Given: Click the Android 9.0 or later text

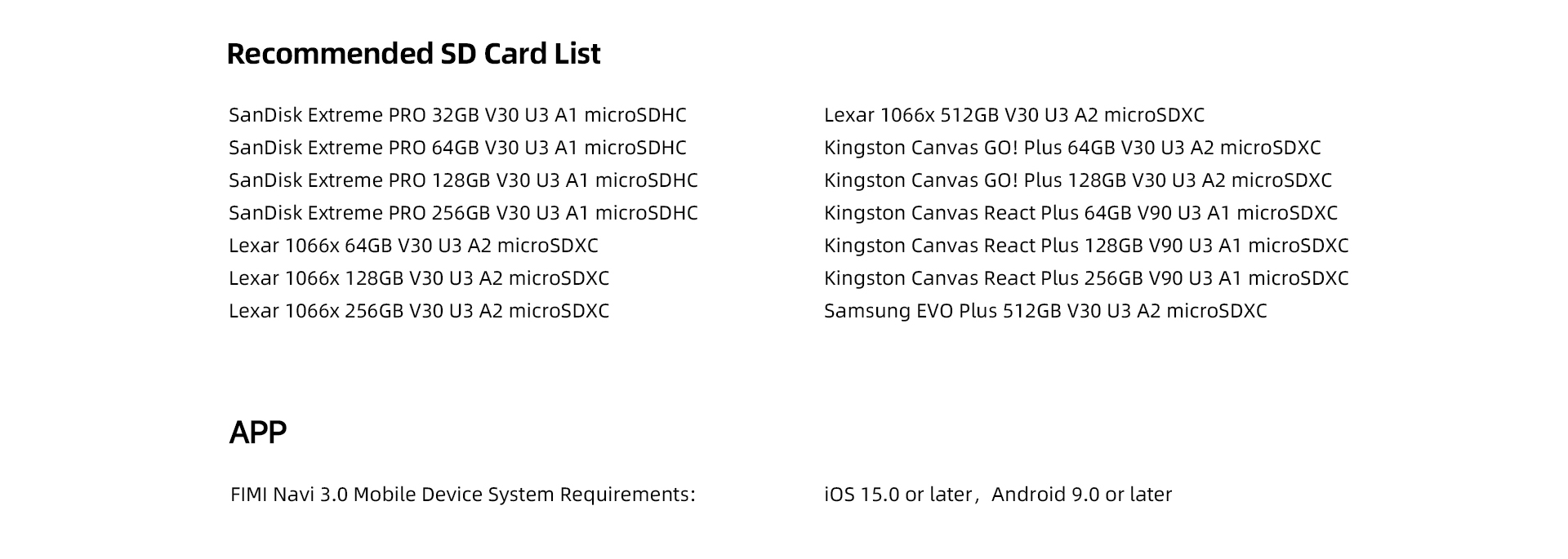Looking at the screenshot, I should pyautogui.click(x=1082, y=495).
